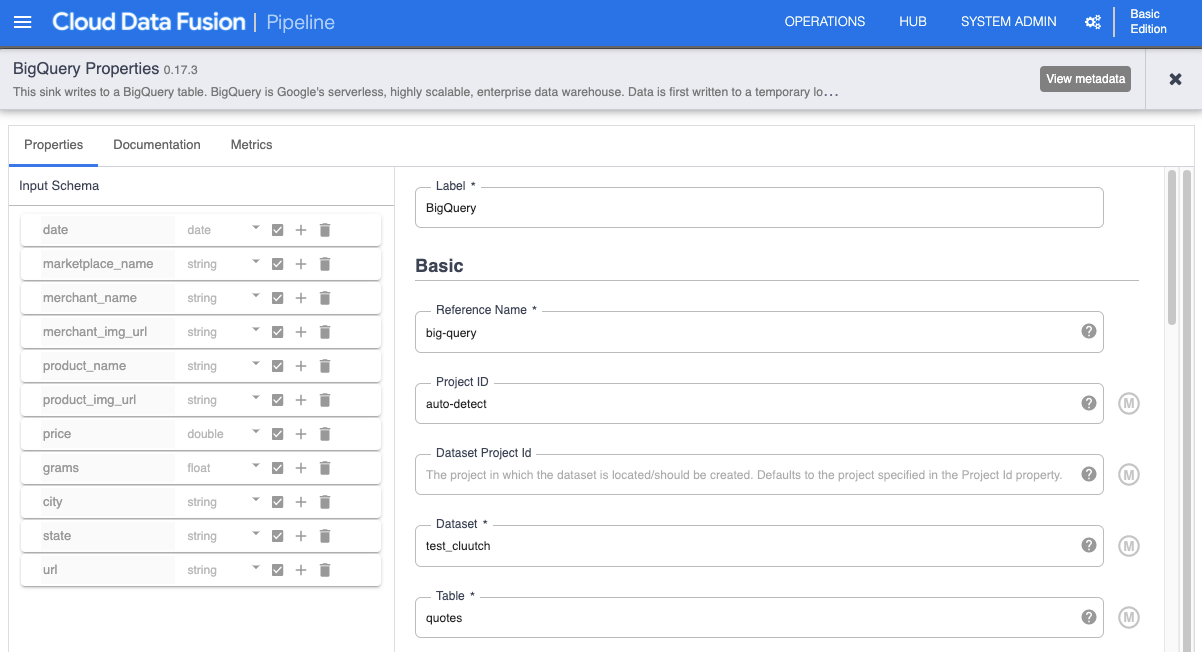Delete the merchant_img_url schema field
The image size is (1202, 652).
coord(324,332)
